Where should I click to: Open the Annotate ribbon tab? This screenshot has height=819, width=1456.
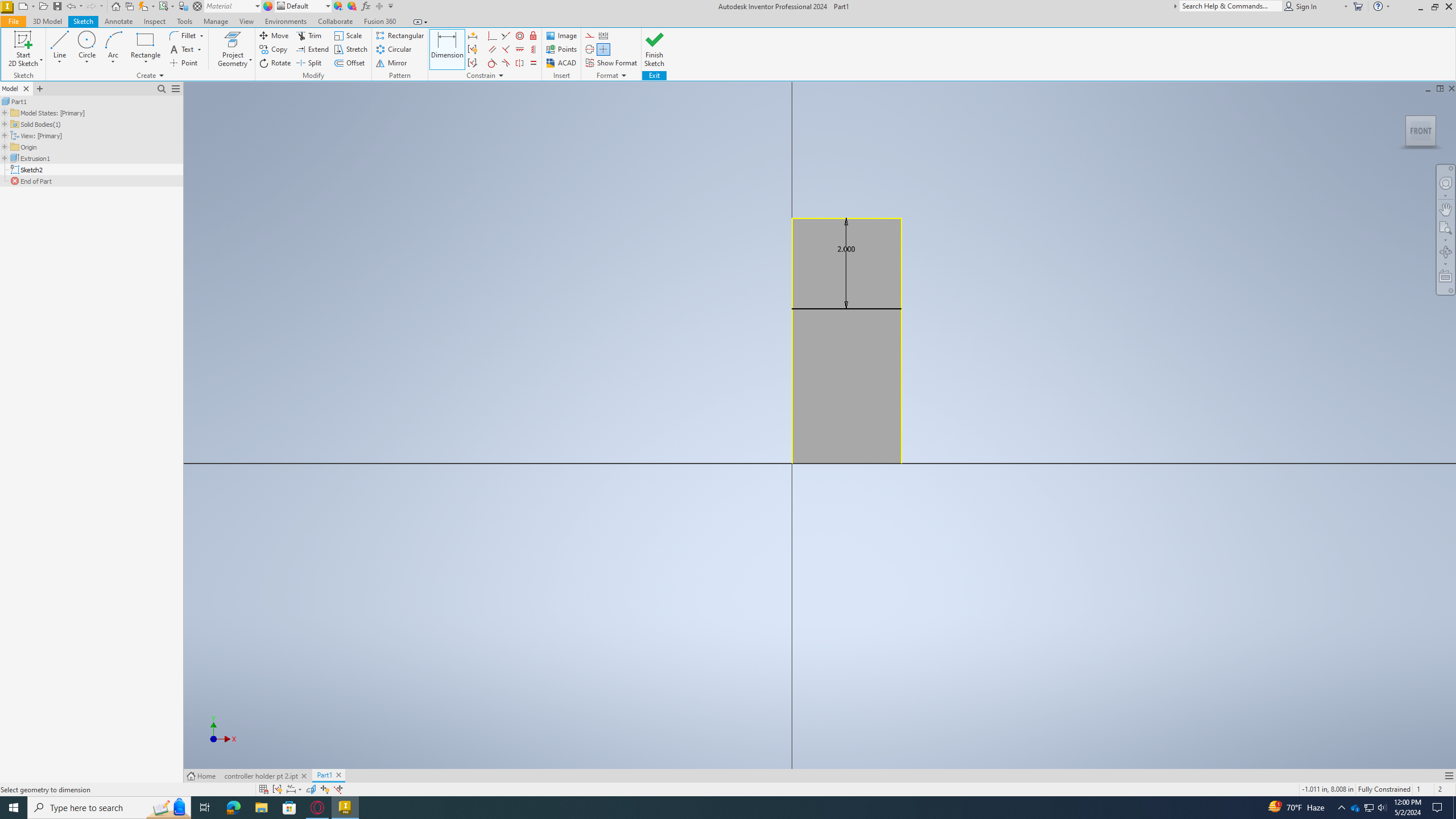tap(118, 22)
